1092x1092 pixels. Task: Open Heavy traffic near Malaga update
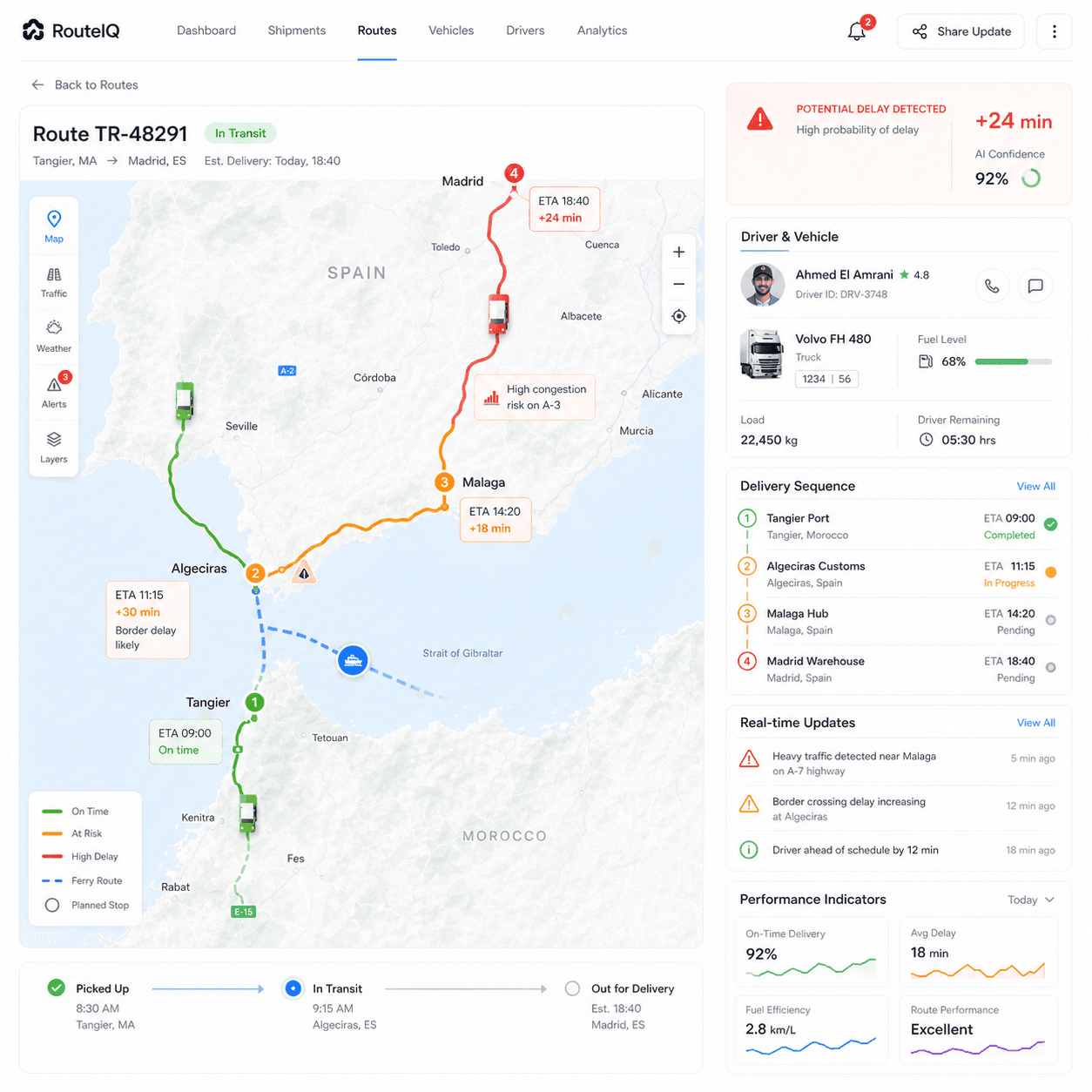pyautogui.click(x=898, y=763)
